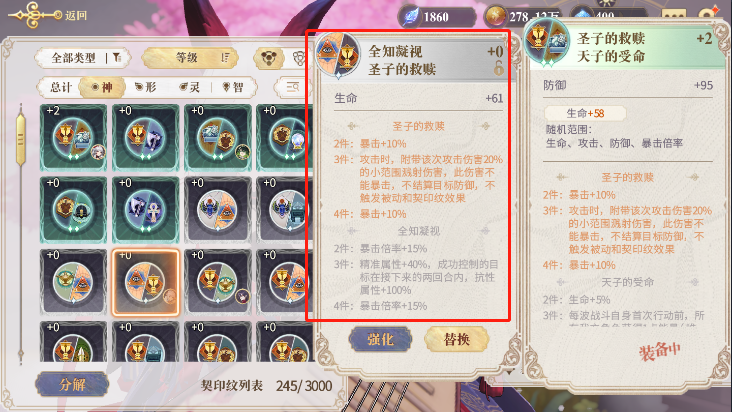The height and width of the screenshot is (412, 732).
Task: Click the 强化 enhance button
Action: (x=380, y=339)
